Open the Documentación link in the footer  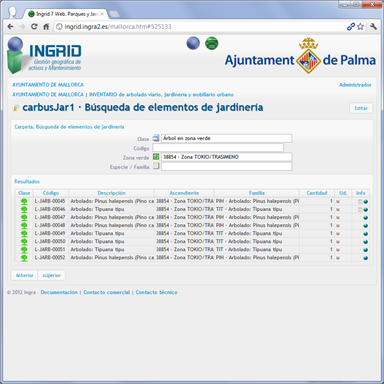click(x=59, y=292)
